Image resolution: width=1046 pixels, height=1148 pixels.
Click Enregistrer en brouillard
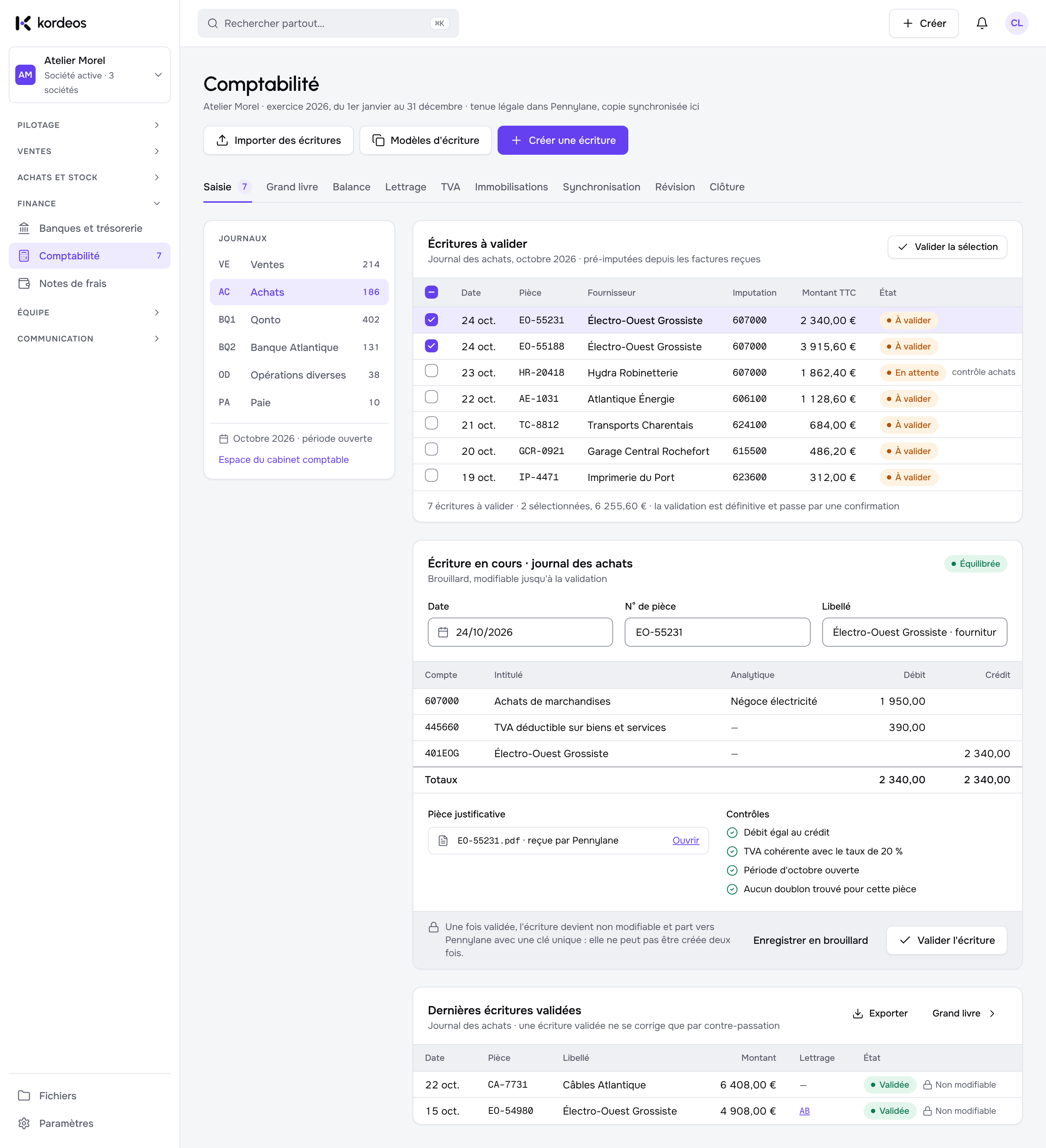[x=810, y=940]
